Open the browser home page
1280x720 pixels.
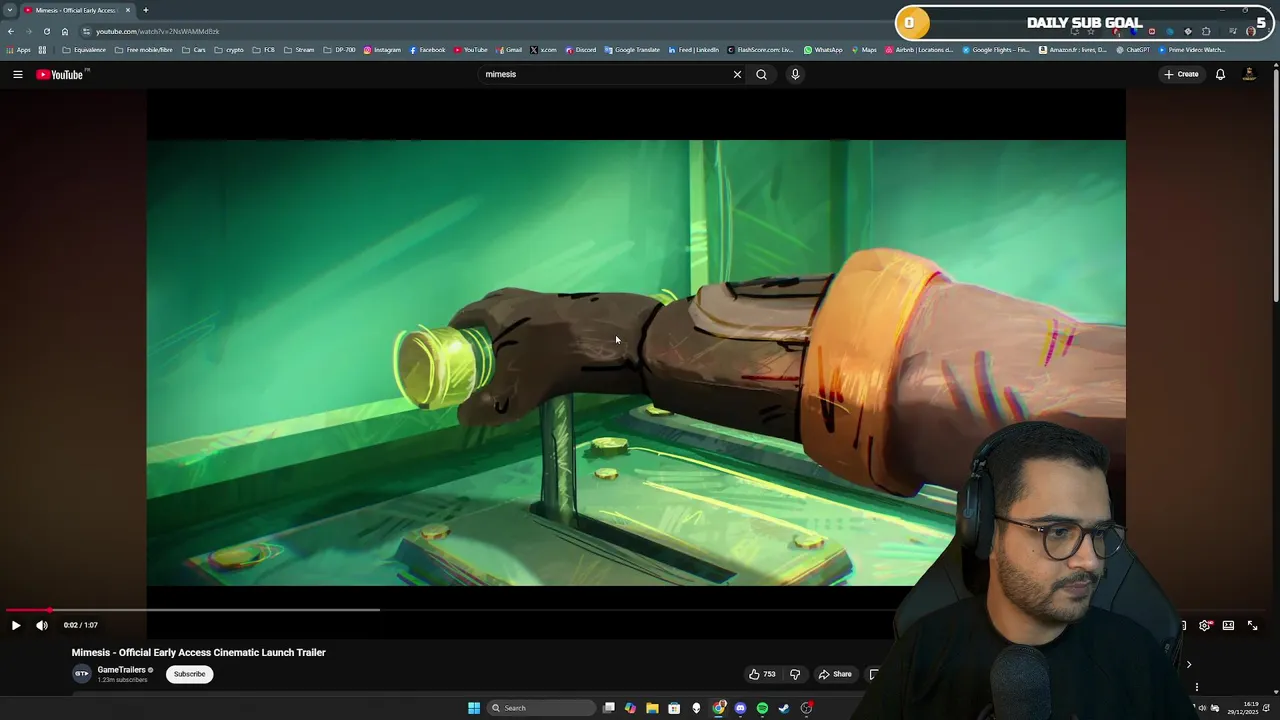tap(65, 31)
